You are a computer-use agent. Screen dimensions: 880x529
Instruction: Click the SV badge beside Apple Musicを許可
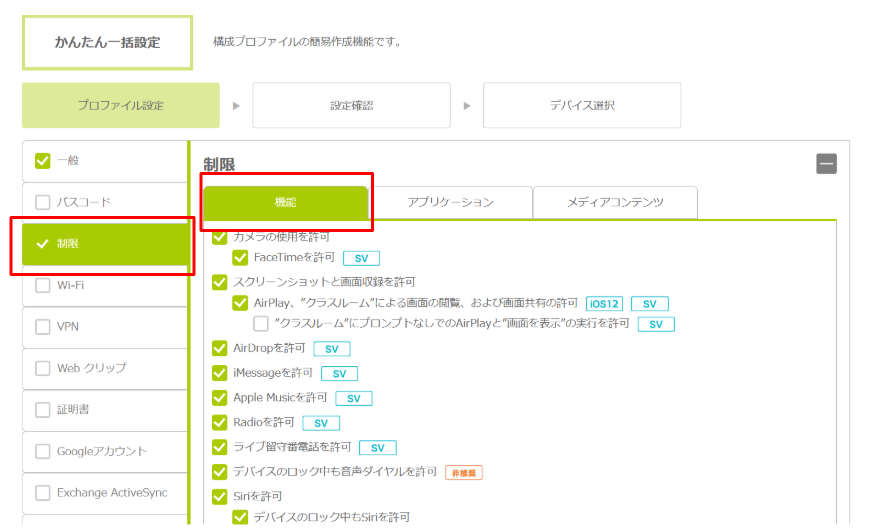pyautogui.click(x=353, y=398)
